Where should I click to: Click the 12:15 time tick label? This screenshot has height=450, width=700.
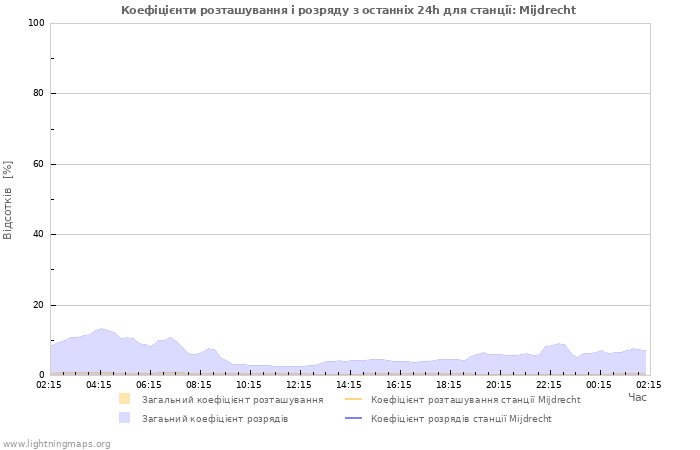click(299, 384)
